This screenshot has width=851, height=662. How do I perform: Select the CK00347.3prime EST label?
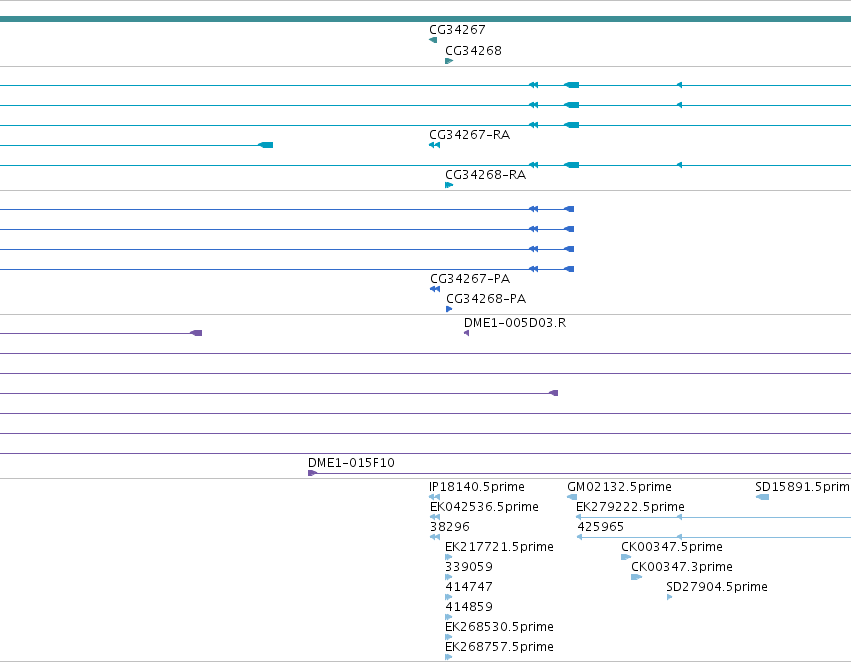(x=682, y=567)
